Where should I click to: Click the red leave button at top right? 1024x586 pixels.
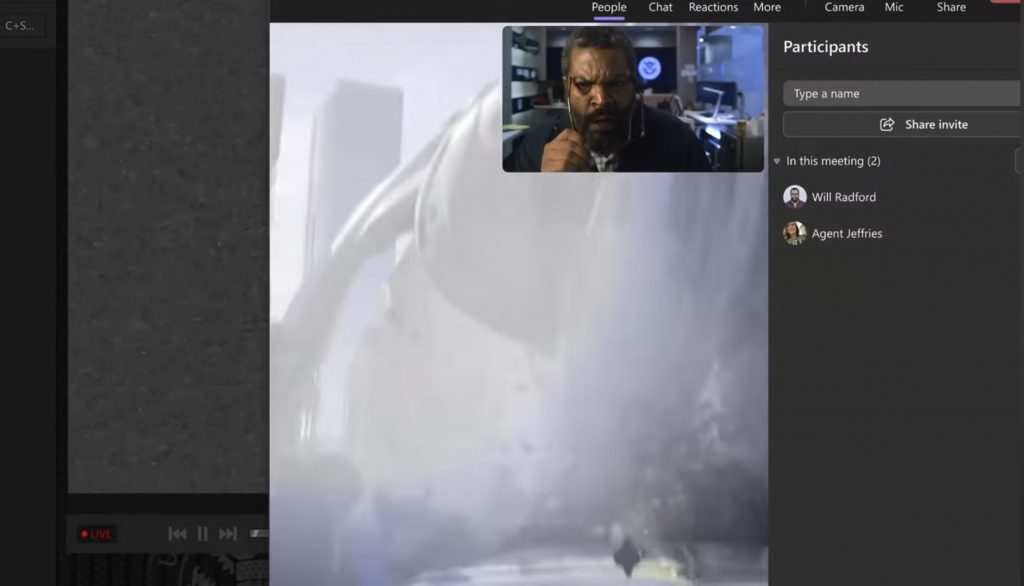(x=1008, y=2)
